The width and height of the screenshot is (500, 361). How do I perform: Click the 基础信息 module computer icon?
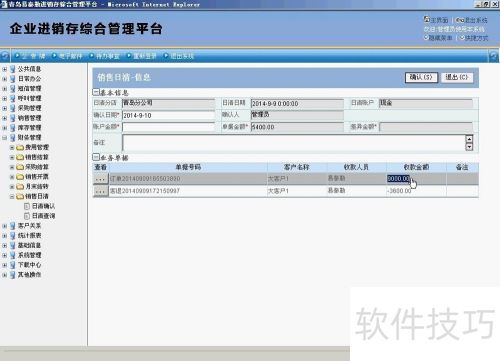(x=13, y=246)
